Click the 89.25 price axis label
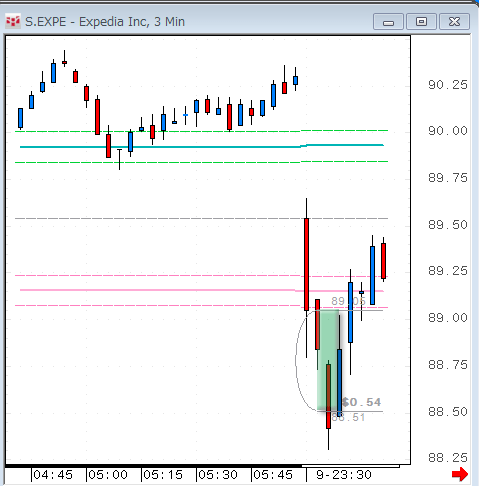 click(448, 271)
